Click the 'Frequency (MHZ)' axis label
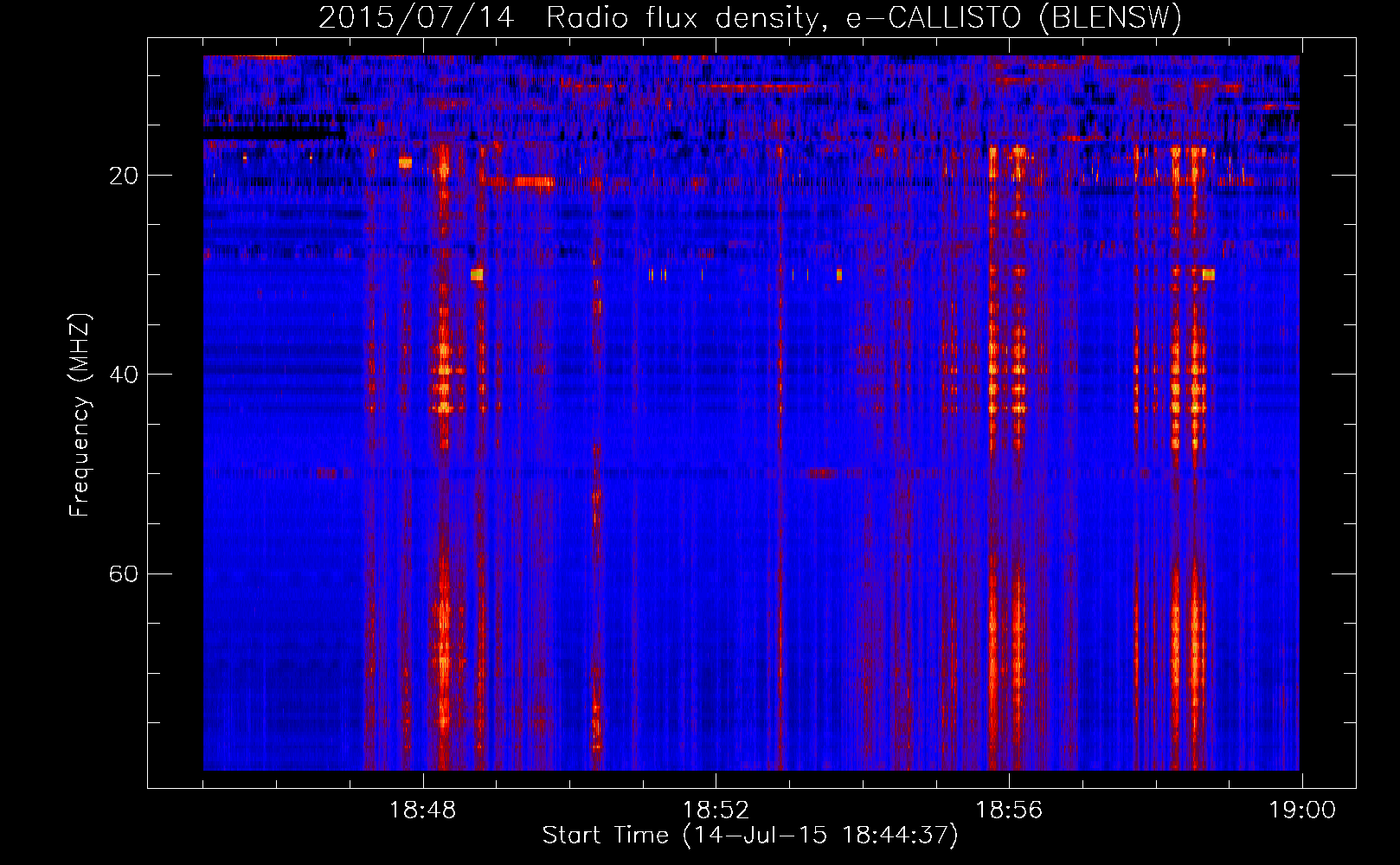This screenshot has width=1400, height=865. 80,415
